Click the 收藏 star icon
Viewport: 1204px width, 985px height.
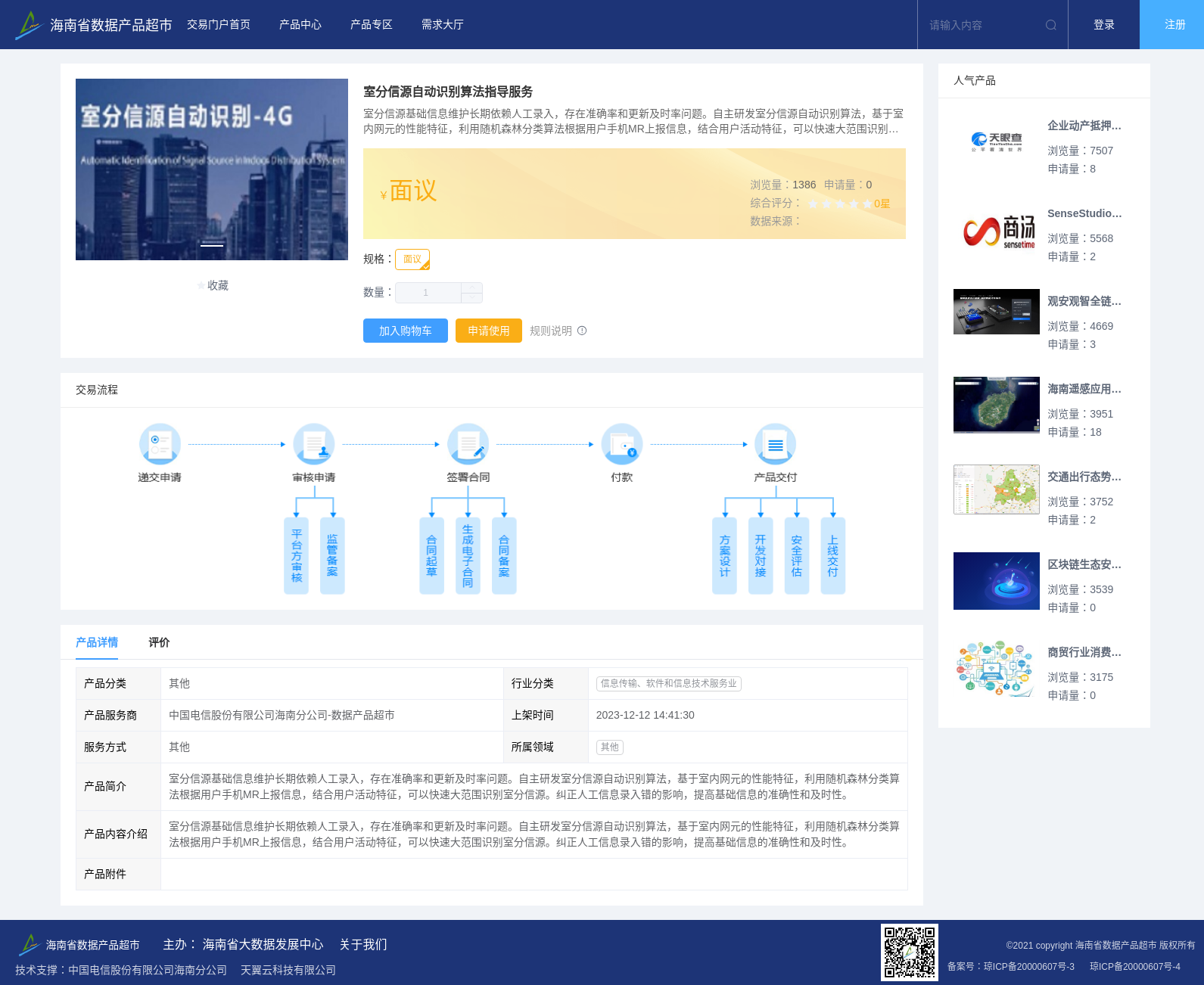coord(201,285)
